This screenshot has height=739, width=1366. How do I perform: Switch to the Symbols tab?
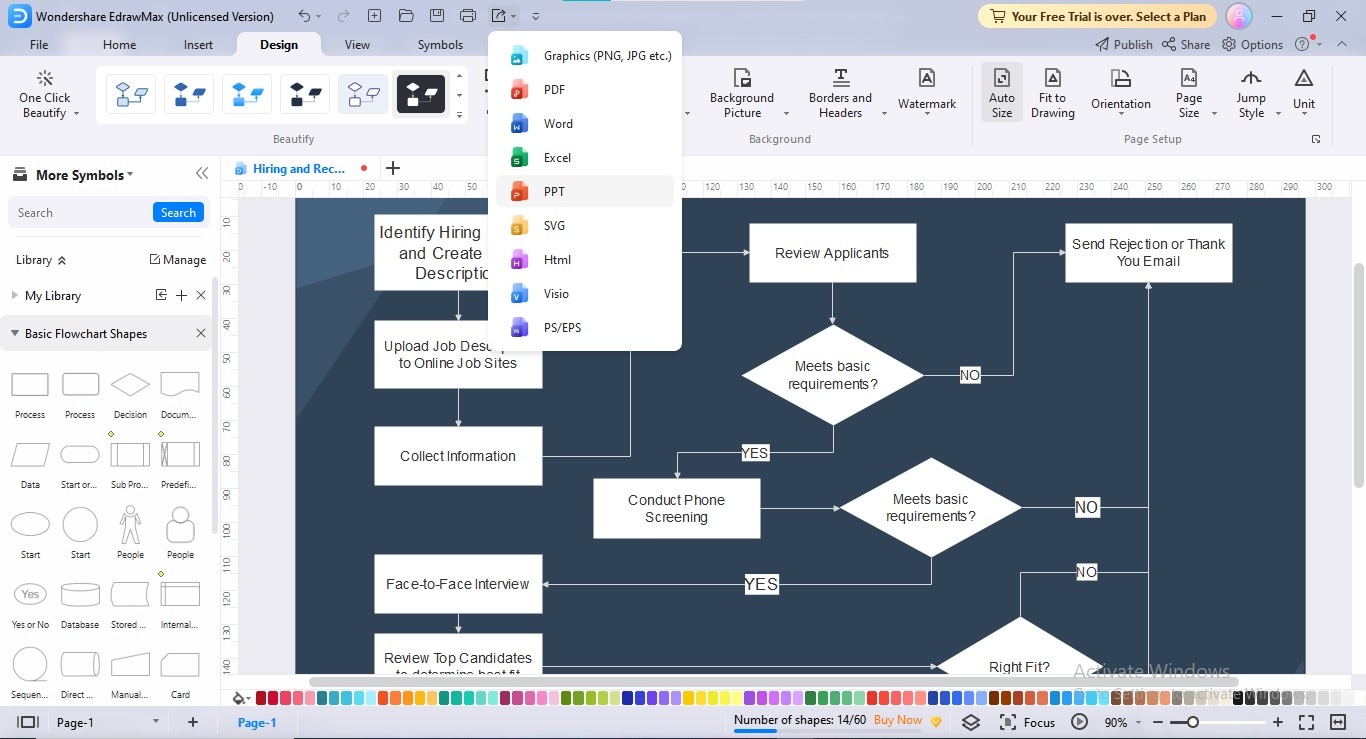[440, 45]
